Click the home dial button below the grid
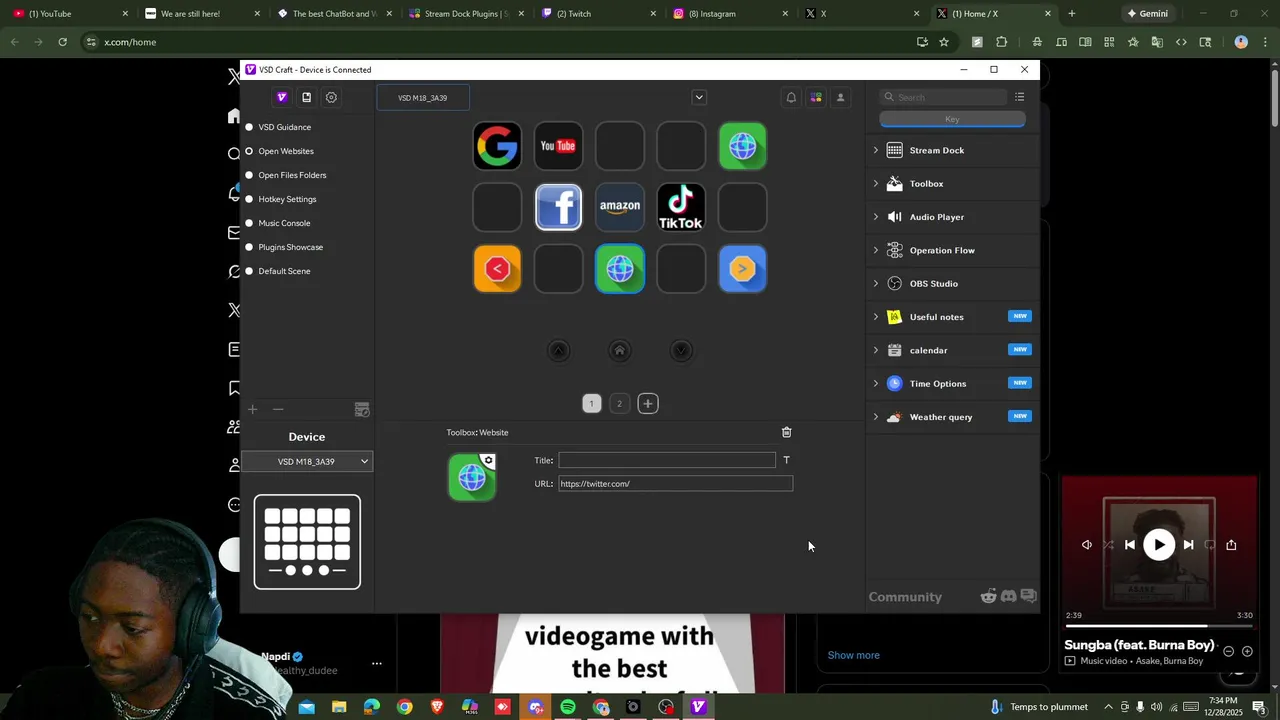 pos(620,350)
